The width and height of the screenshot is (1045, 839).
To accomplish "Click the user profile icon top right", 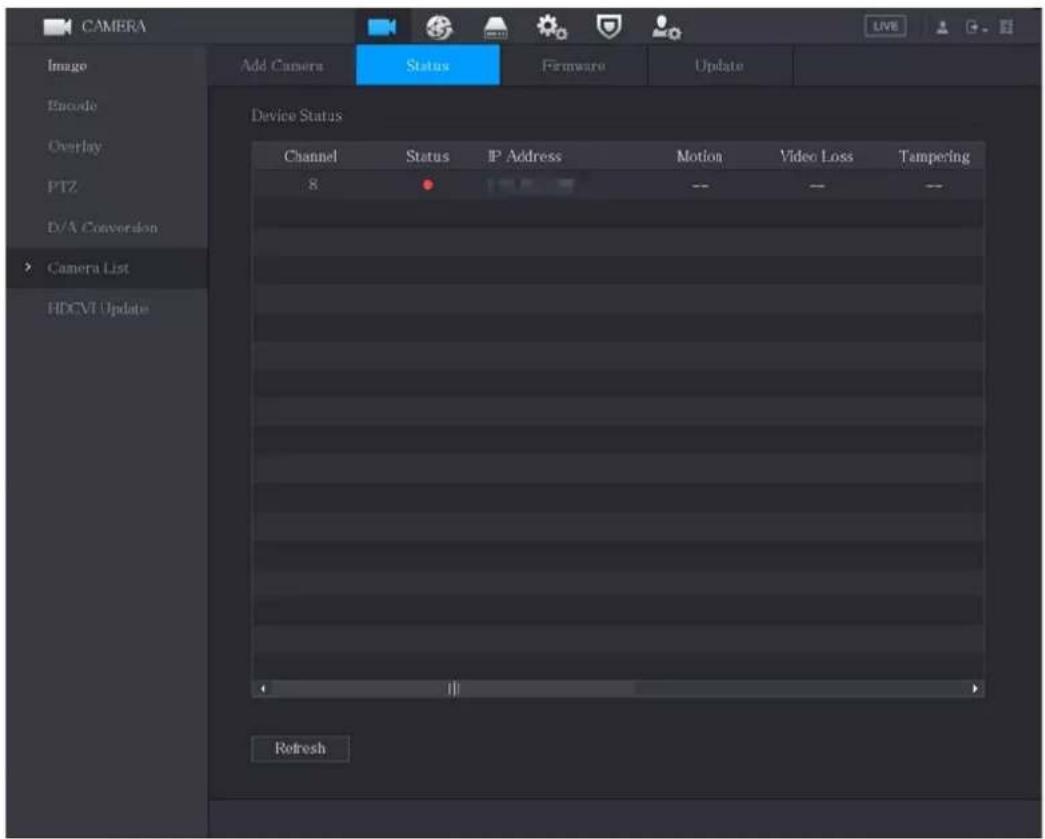I will coord(942,27).
